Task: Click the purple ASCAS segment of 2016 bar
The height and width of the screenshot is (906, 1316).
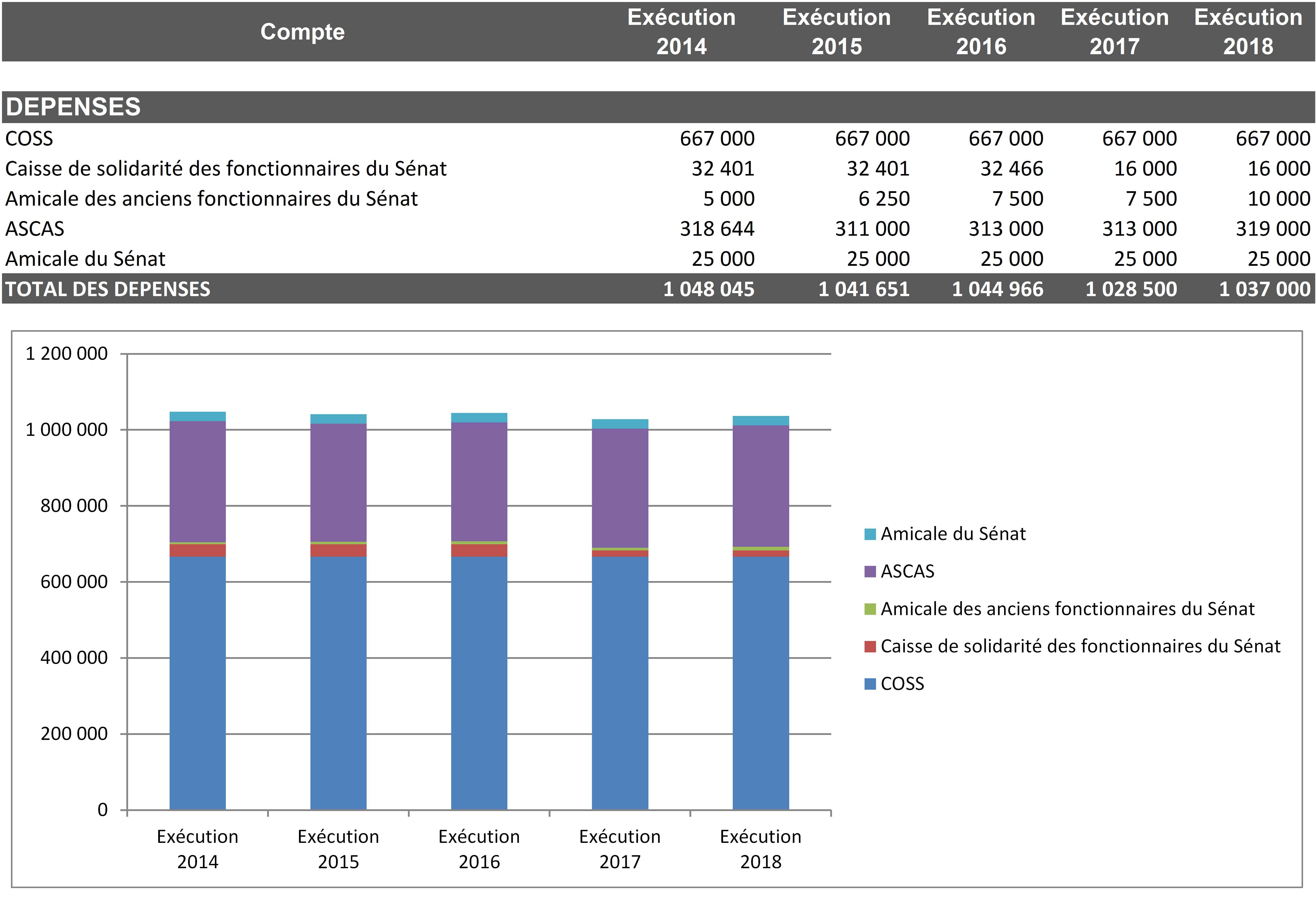Action: click(479, 481)
